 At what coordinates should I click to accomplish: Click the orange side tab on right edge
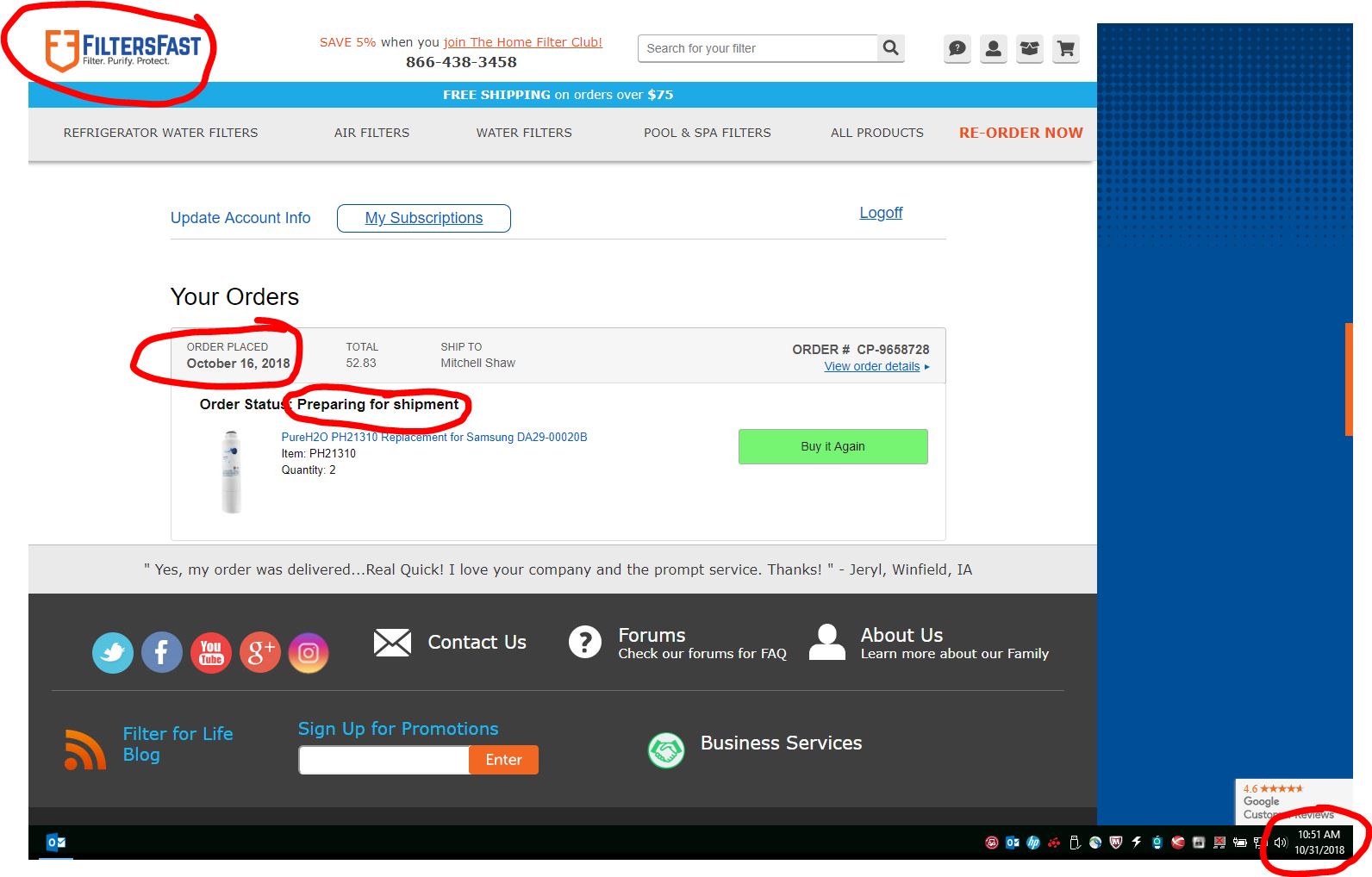click(x=1350, y=379)
